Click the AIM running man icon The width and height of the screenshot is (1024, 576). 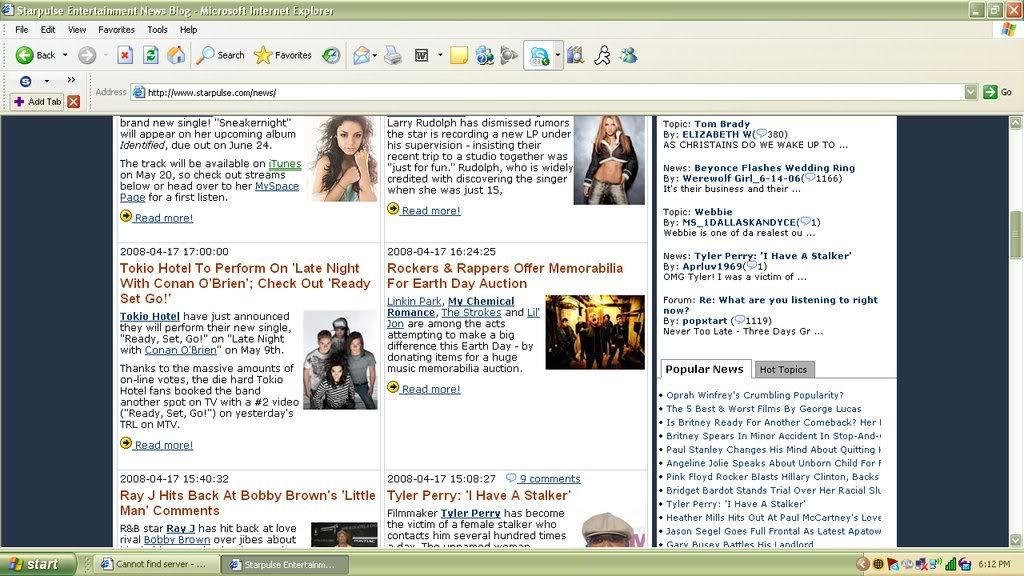602,55
